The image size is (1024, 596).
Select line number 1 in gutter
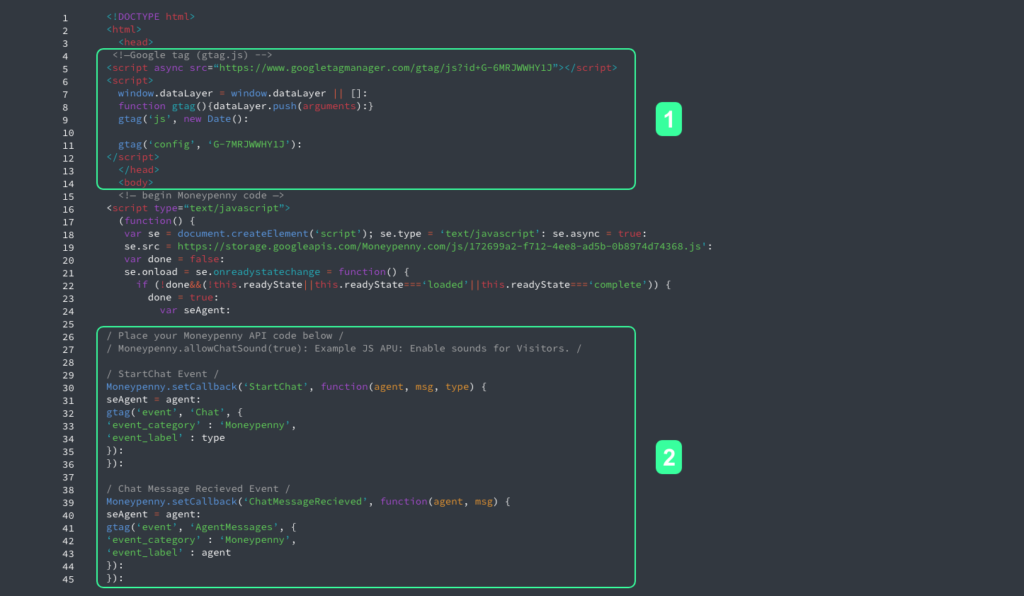65,19
